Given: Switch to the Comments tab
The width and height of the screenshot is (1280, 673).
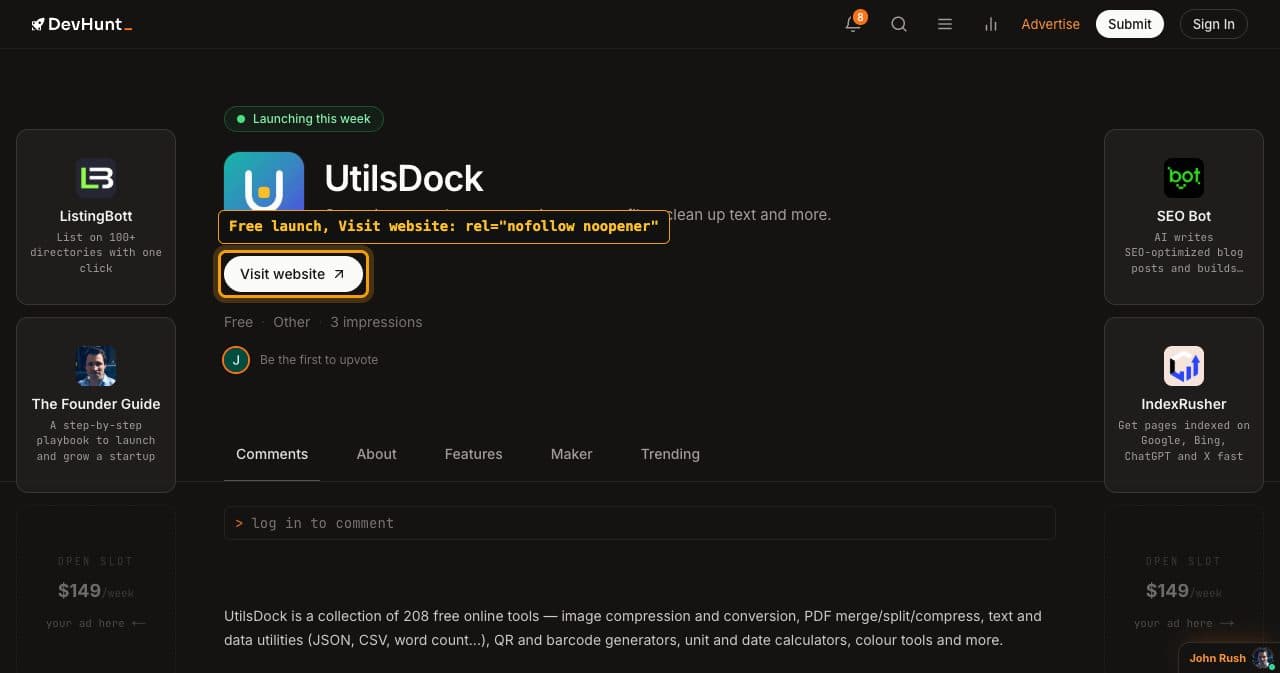Looking at the screenshot, I should point(272,454).
